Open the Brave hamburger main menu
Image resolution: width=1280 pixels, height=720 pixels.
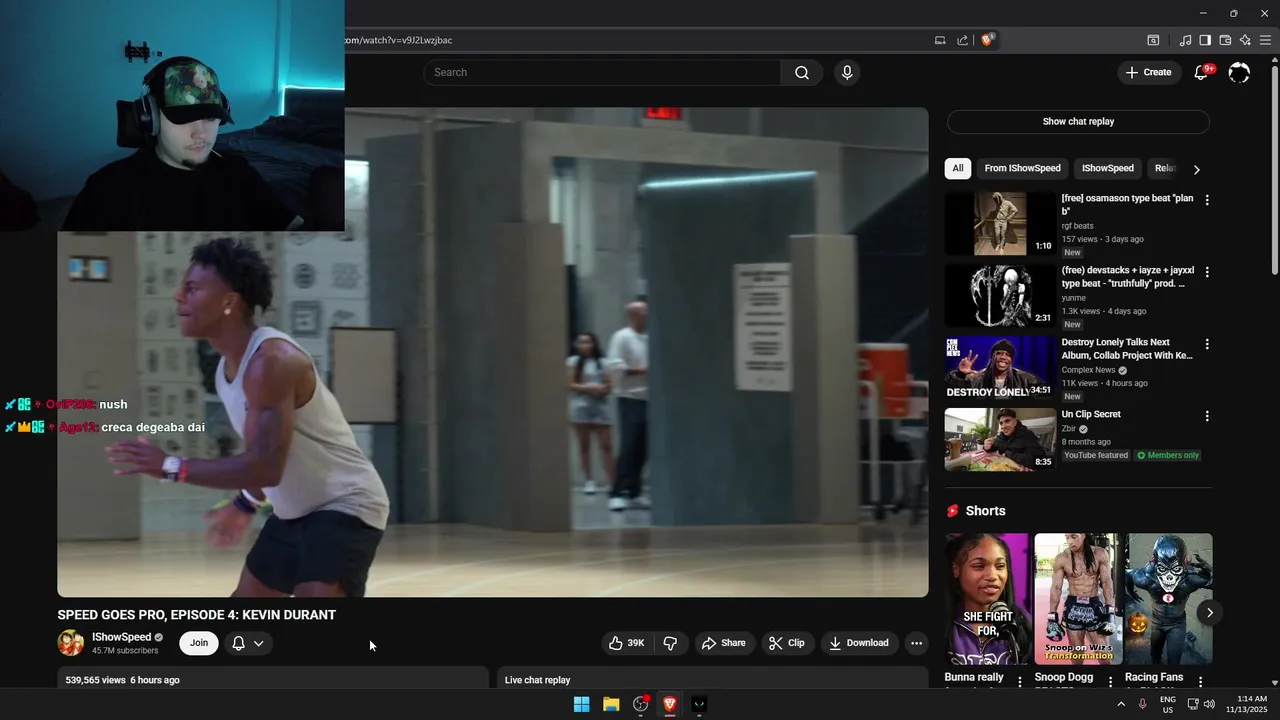[1265, 40]
